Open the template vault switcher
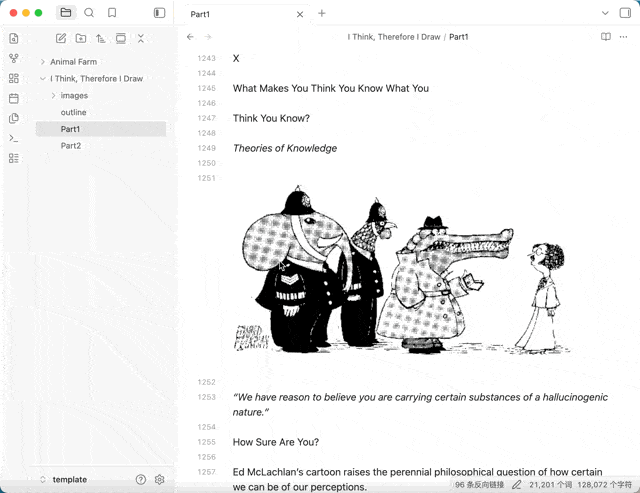Image resolution: width=640 pixels, height=493 pixels. (x=63, y=480)
